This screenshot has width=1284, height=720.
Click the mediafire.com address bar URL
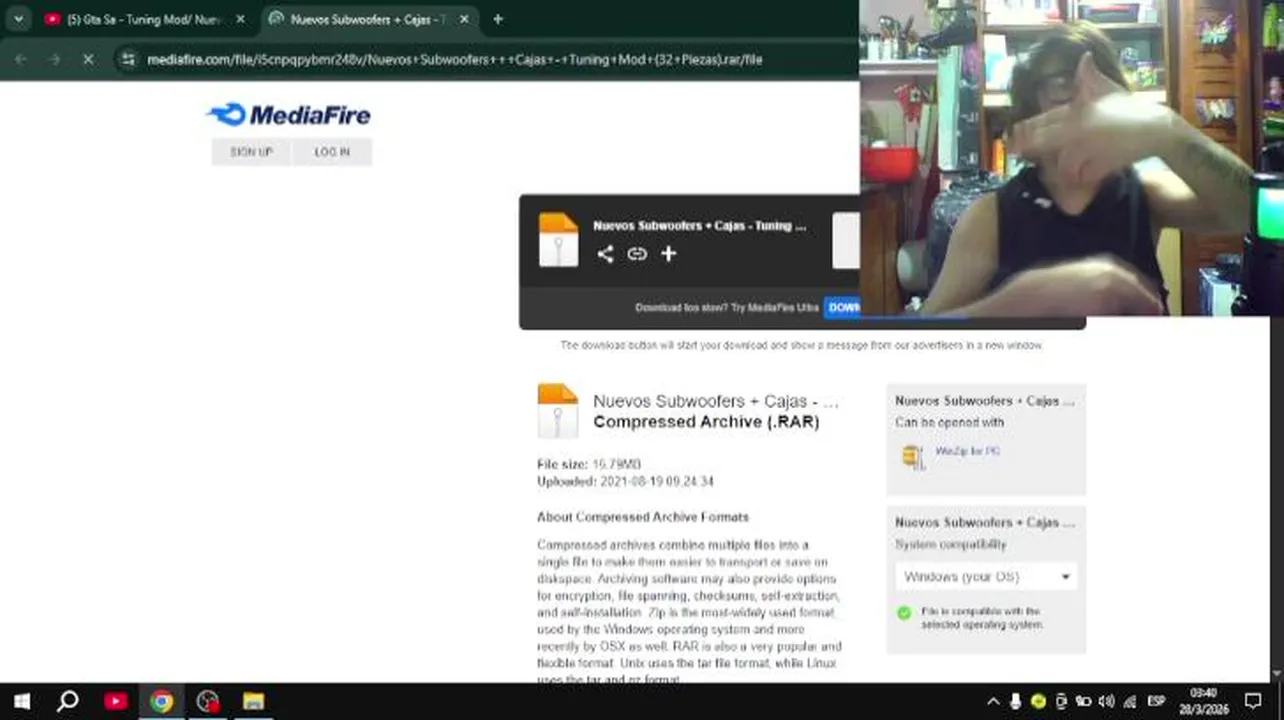pyautogui.click(x=454, y=60)
